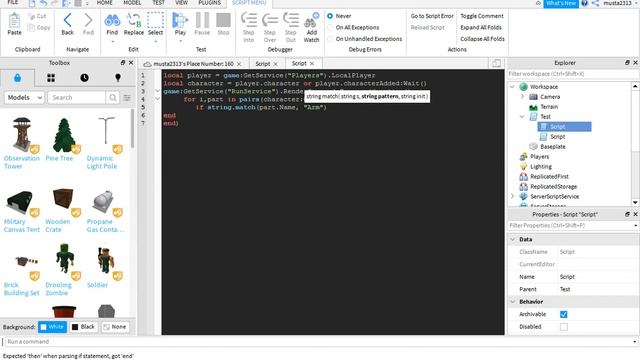
Task: Collapse the Test tree node
Action: [522, 117]
